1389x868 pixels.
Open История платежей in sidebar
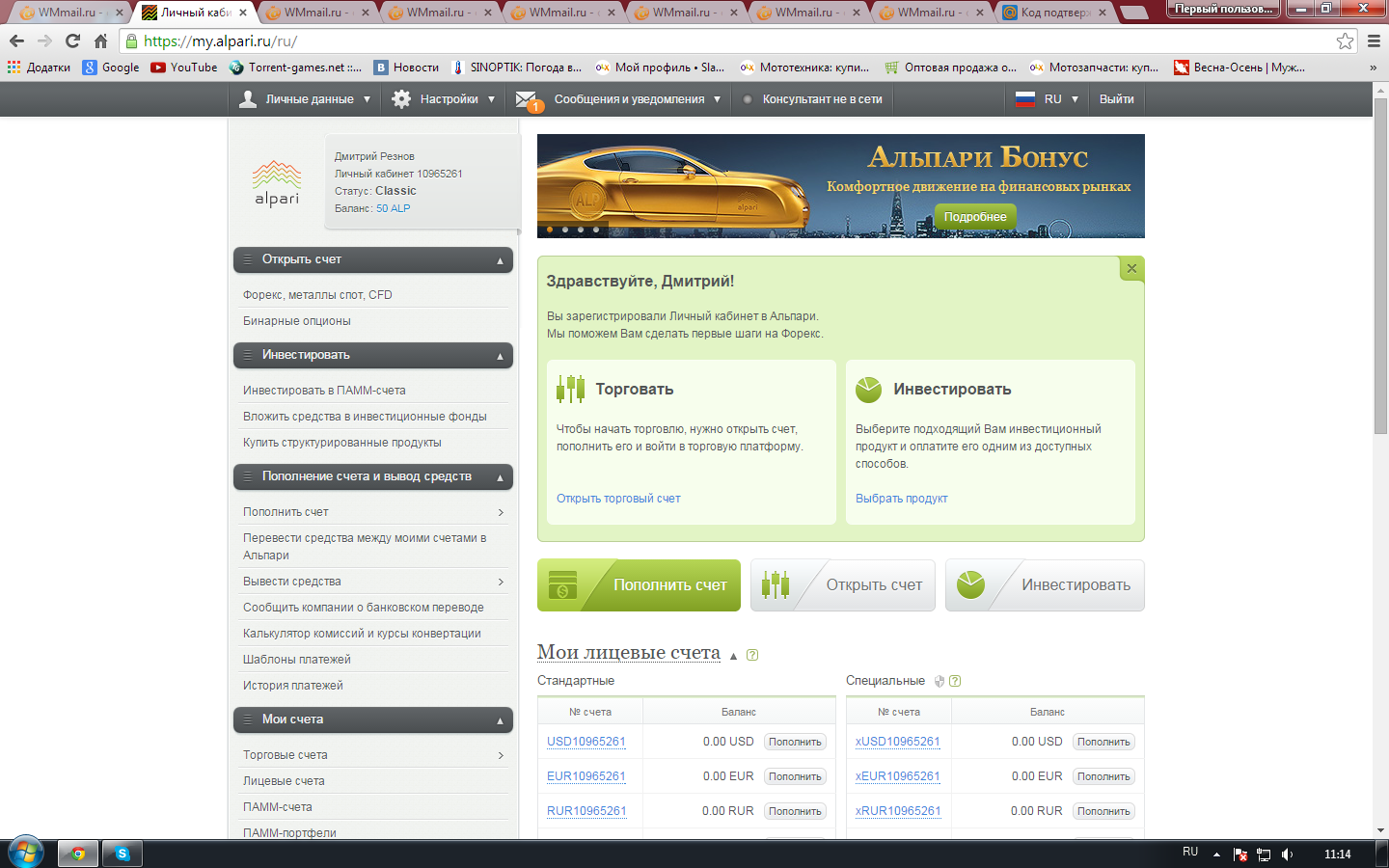coord(293,686)
